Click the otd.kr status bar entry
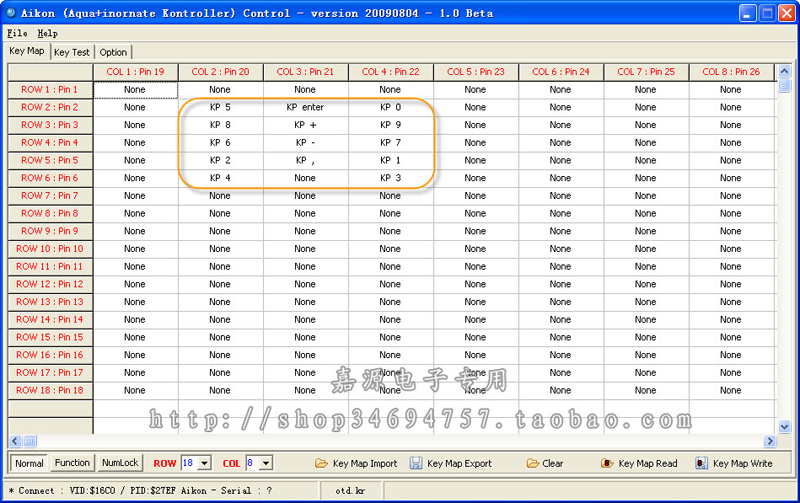800x503 pixels. (350, 491)
